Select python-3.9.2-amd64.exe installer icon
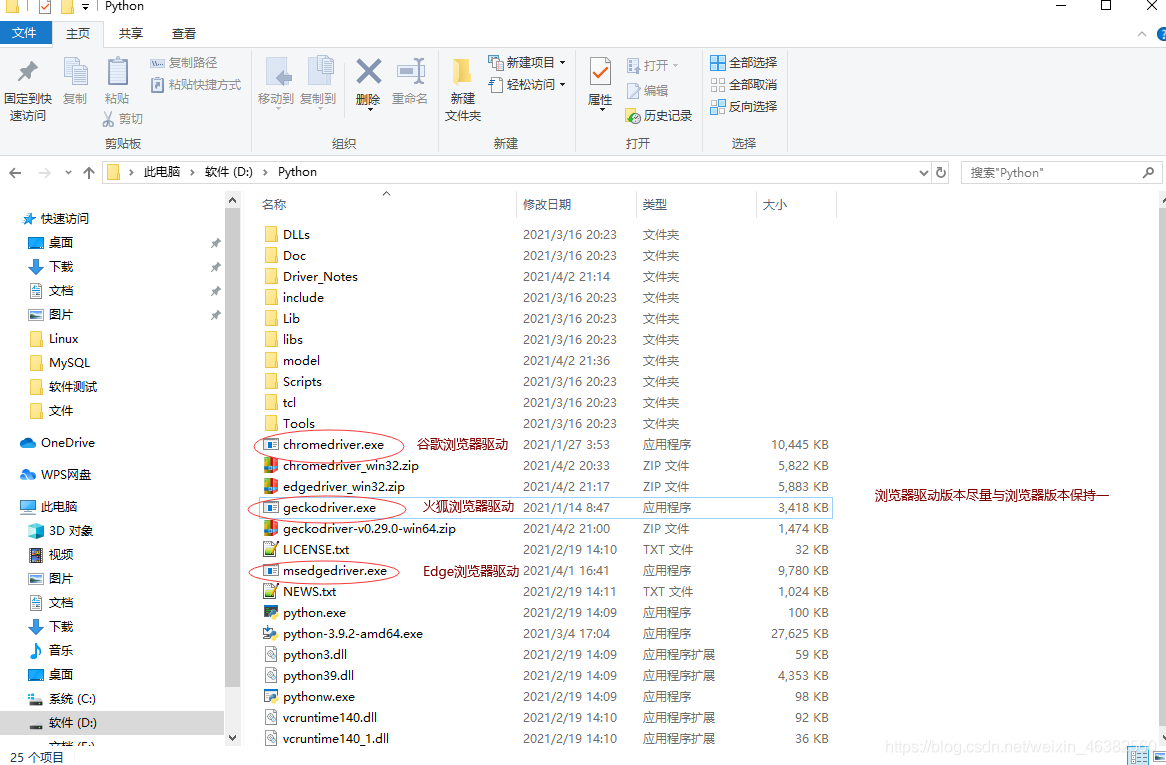Screen dimensions: 1166x765 (x=271, y=633)
